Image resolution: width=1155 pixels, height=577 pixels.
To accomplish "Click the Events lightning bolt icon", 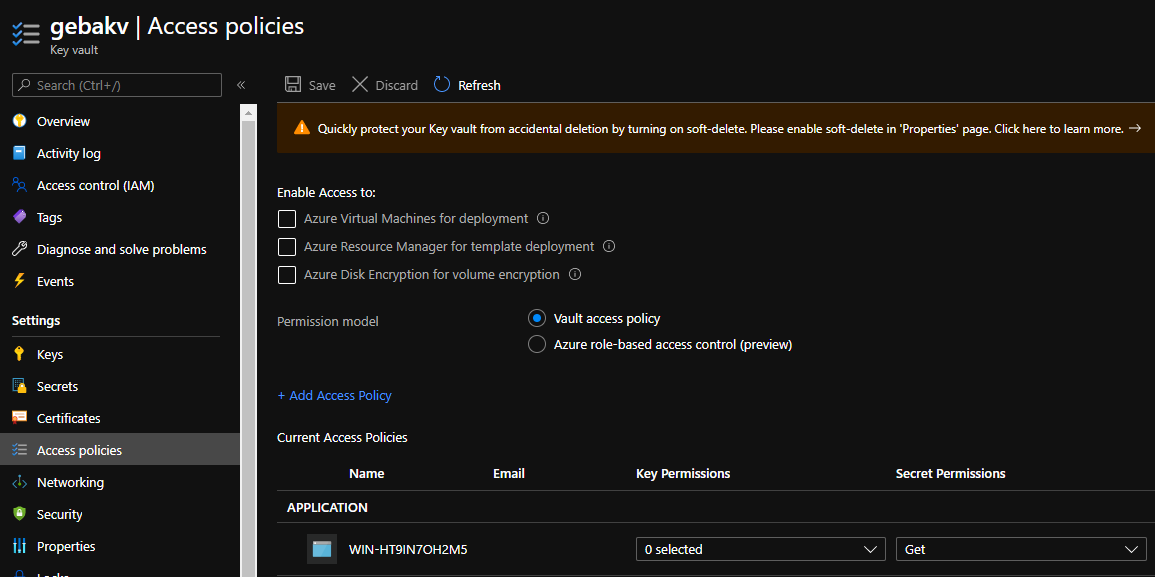I will click(19, 281).
